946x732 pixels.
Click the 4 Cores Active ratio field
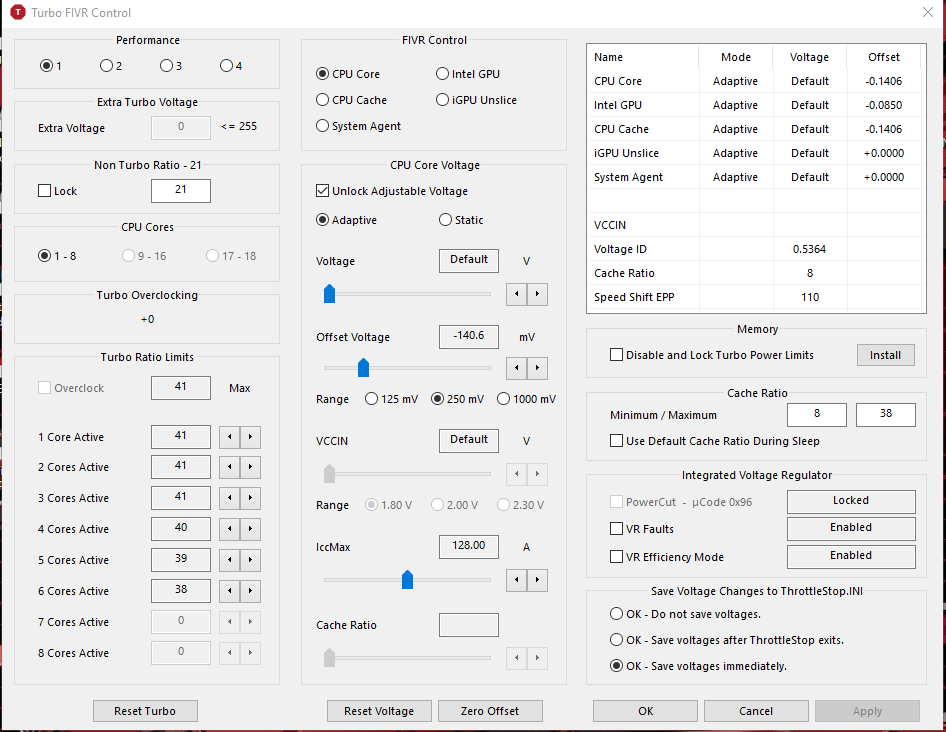[x=181, y=529]
